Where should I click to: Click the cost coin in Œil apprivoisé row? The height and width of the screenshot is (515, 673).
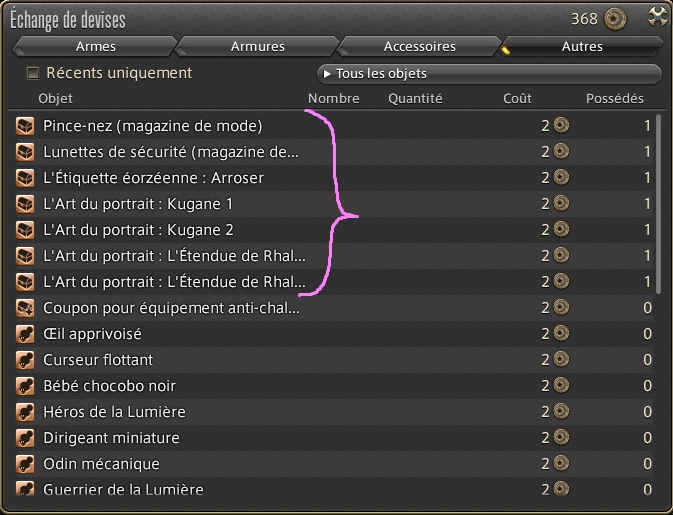click(x=561, y=333)
